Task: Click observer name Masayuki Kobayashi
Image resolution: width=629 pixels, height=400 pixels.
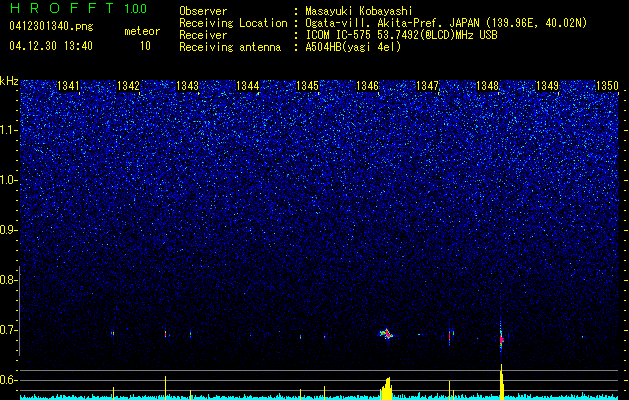Action: pyautogui.click(x=359, y=11)
